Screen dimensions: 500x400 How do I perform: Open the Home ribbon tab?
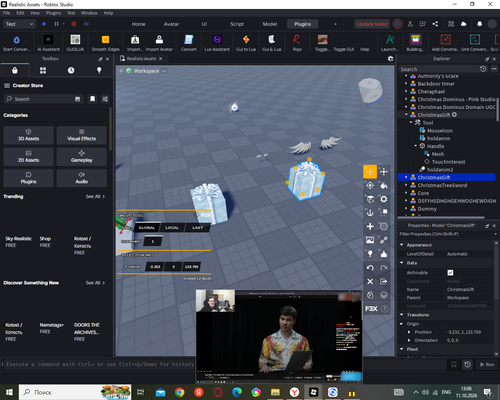point(138,24)
